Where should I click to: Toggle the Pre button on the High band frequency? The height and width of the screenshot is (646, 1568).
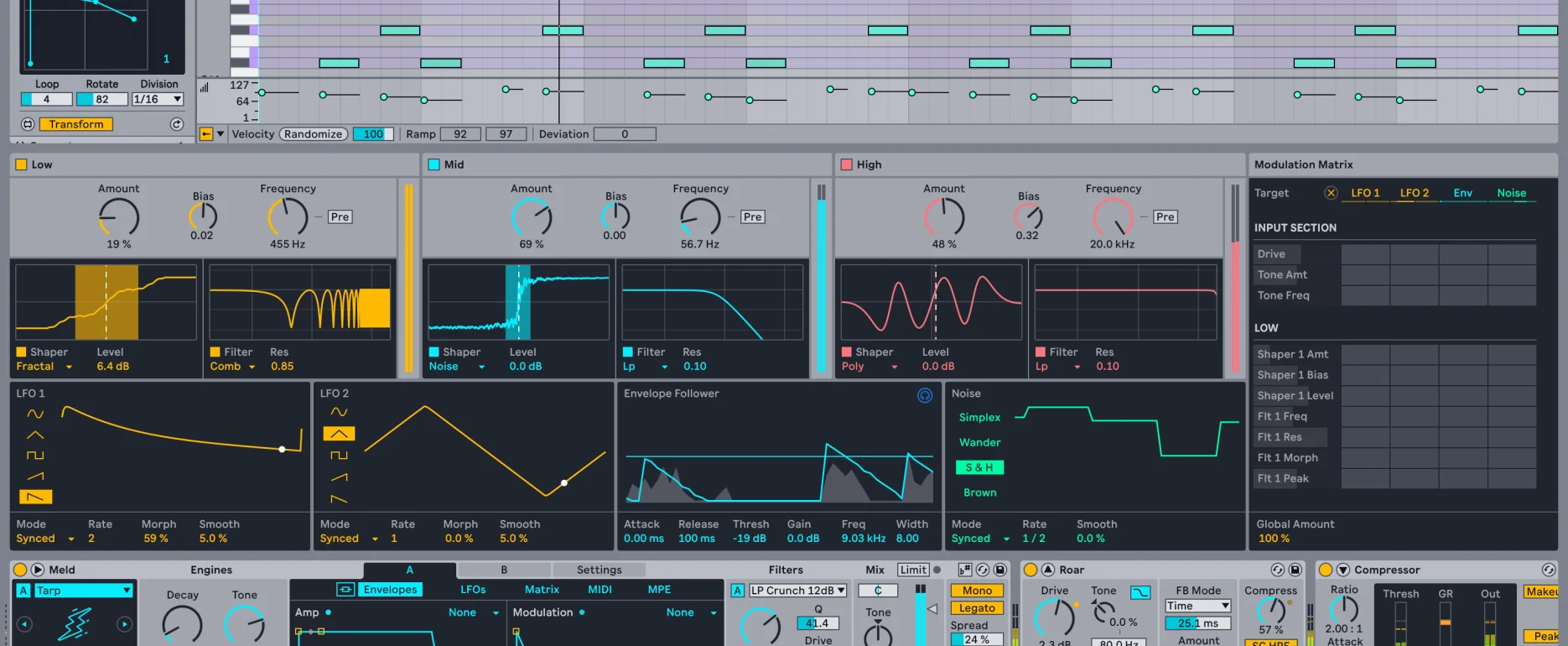pos(1166,216)
